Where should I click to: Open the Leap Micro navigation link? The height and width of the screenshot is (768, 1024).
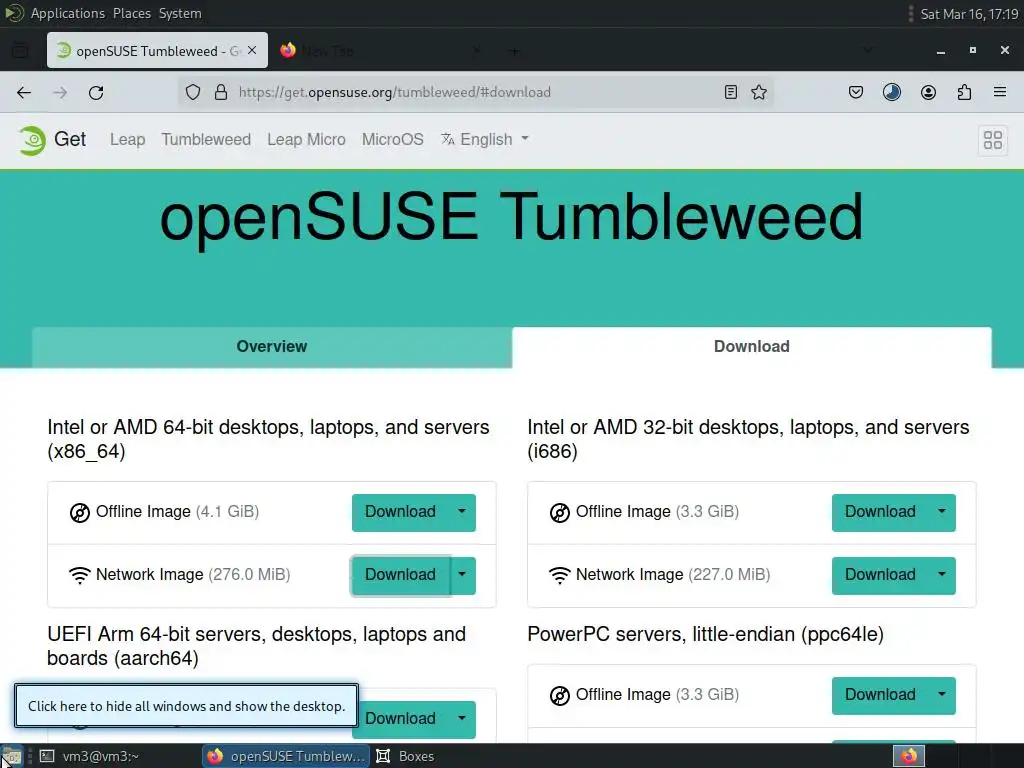click(x=306, y=140)
